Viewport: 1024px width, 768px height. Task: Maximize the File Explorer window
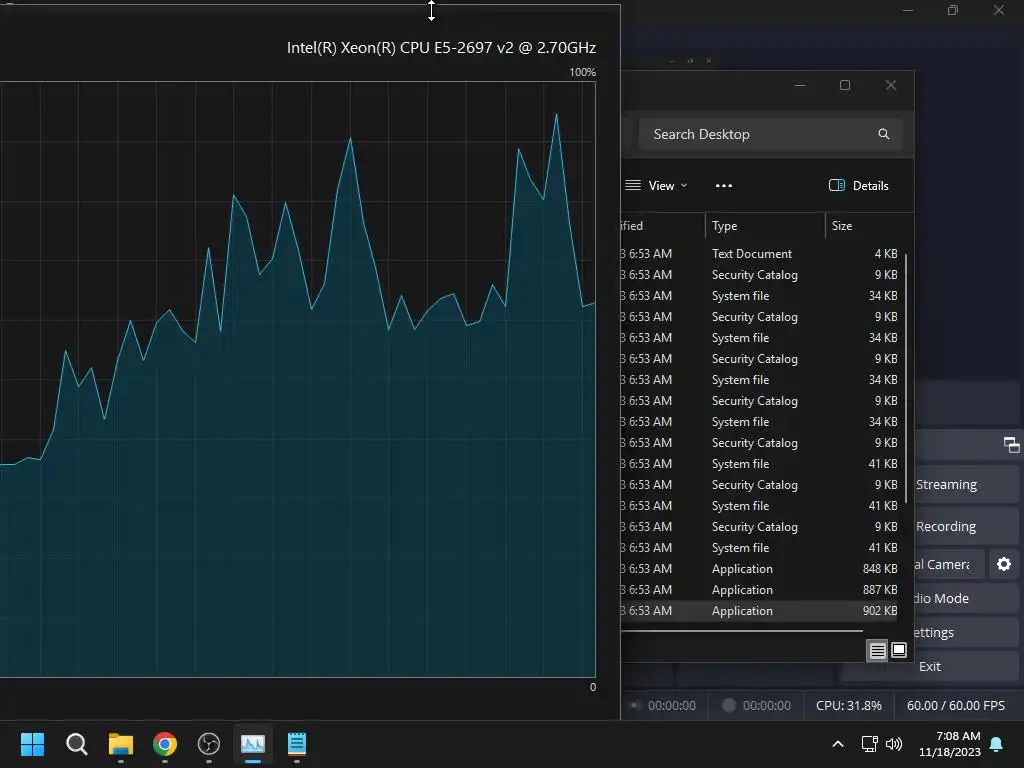click(x=845, y=86)
